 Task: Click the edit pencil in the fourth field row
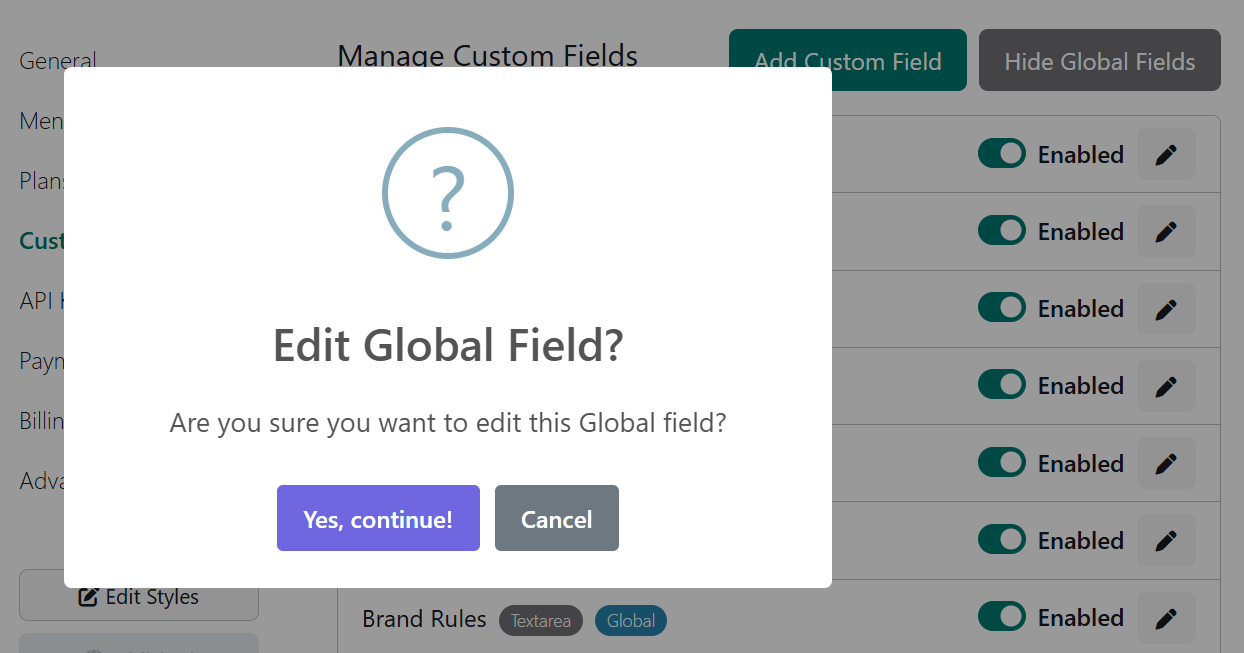click(x=1166, y=386)
